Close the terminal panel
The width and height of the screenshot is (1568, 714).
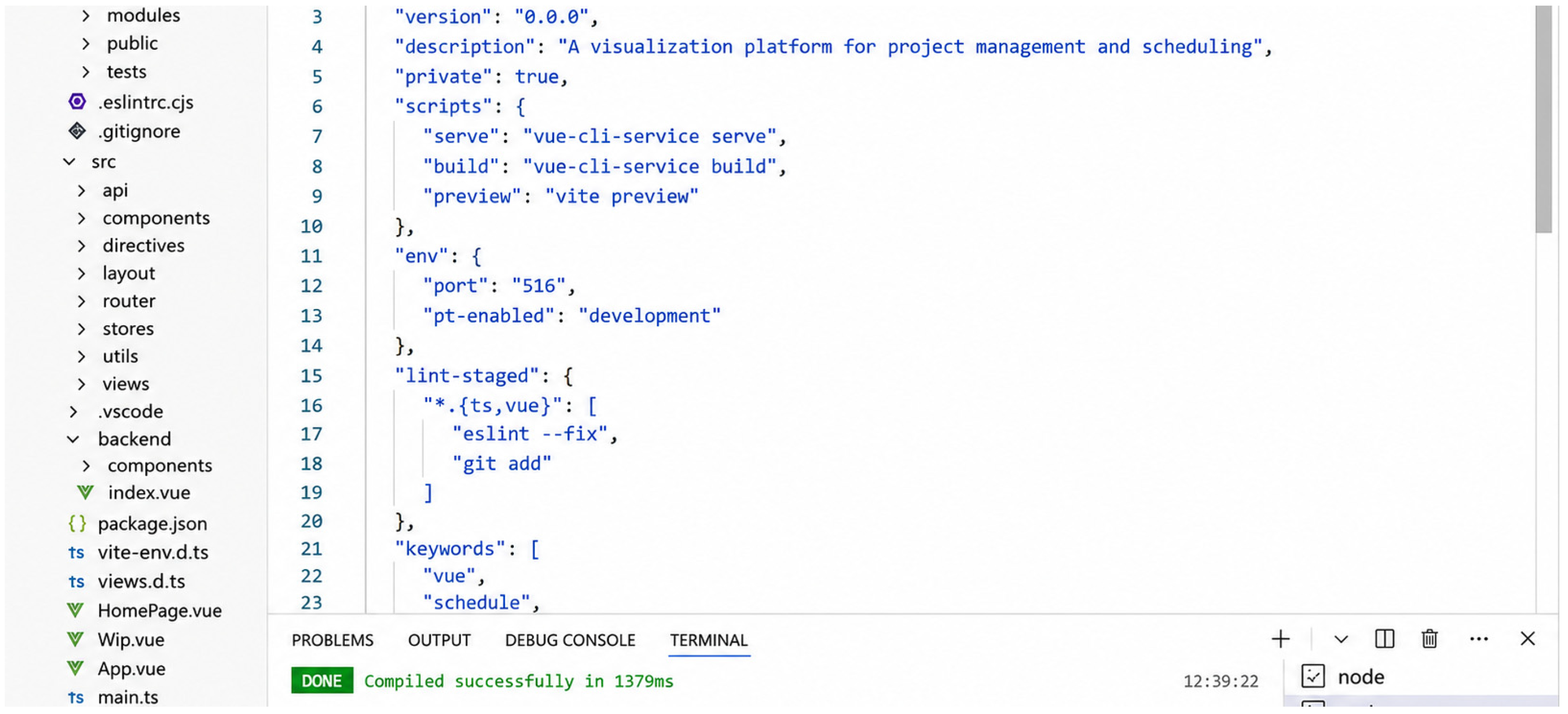click(1528, 639)
